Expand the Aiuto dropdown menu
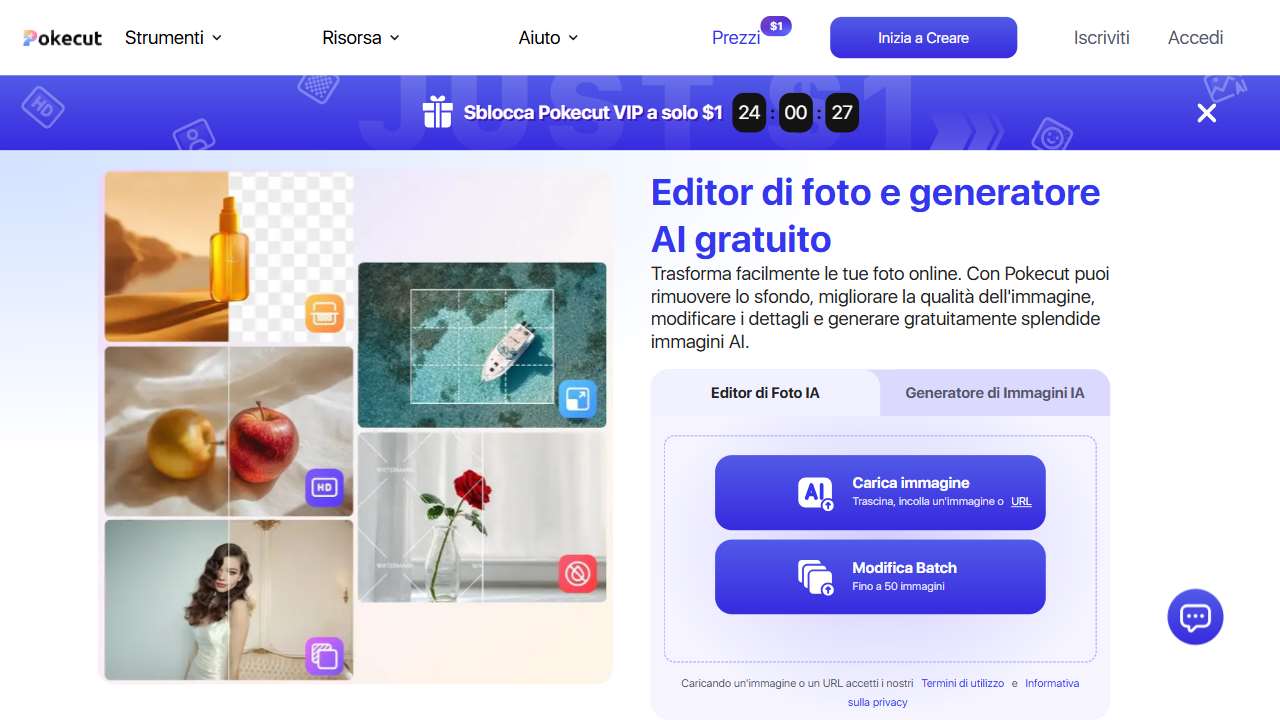 coord(548,38)
